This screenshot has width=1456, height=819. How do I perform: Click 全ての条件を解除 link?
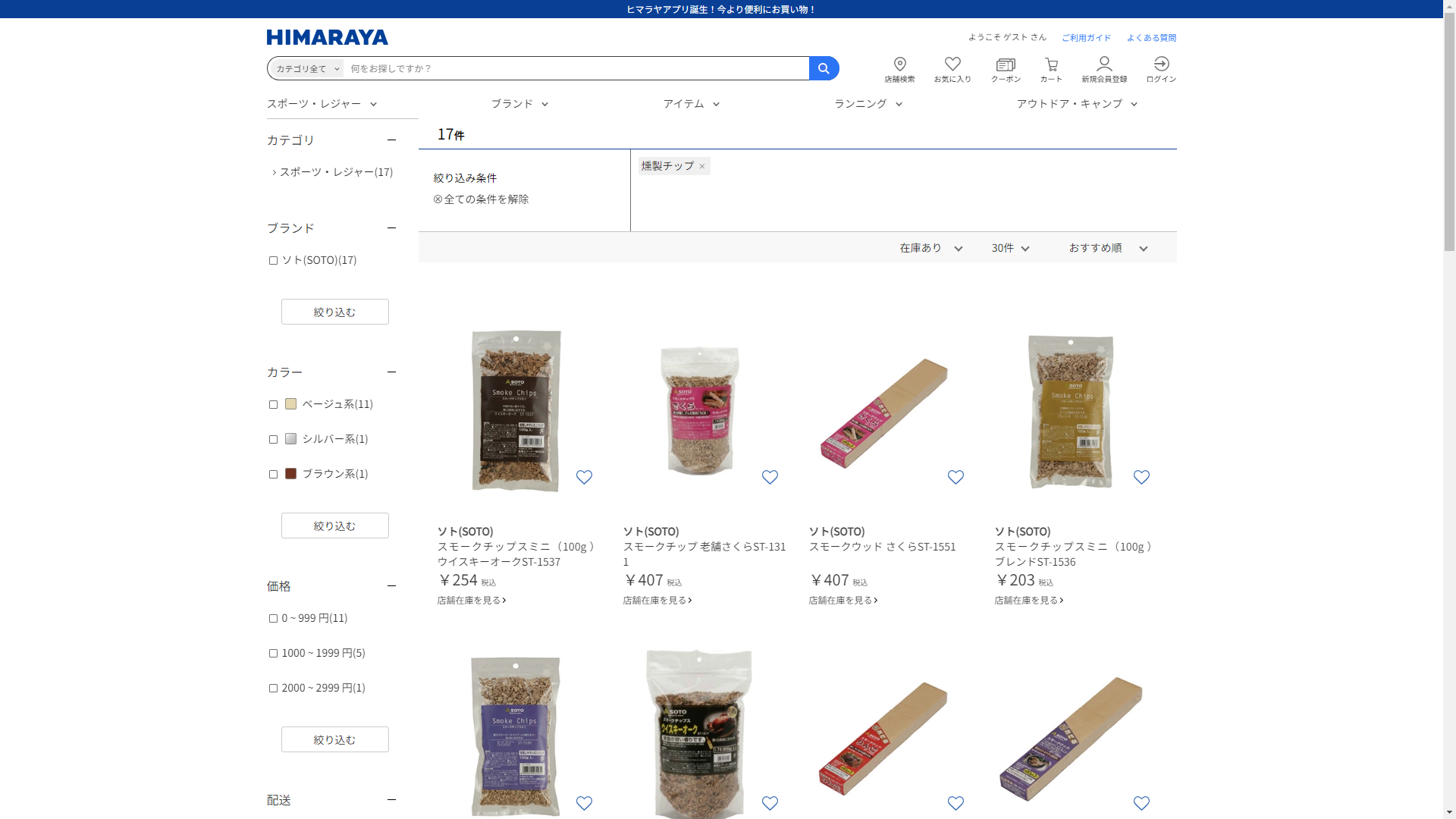[x=482, y=199]
